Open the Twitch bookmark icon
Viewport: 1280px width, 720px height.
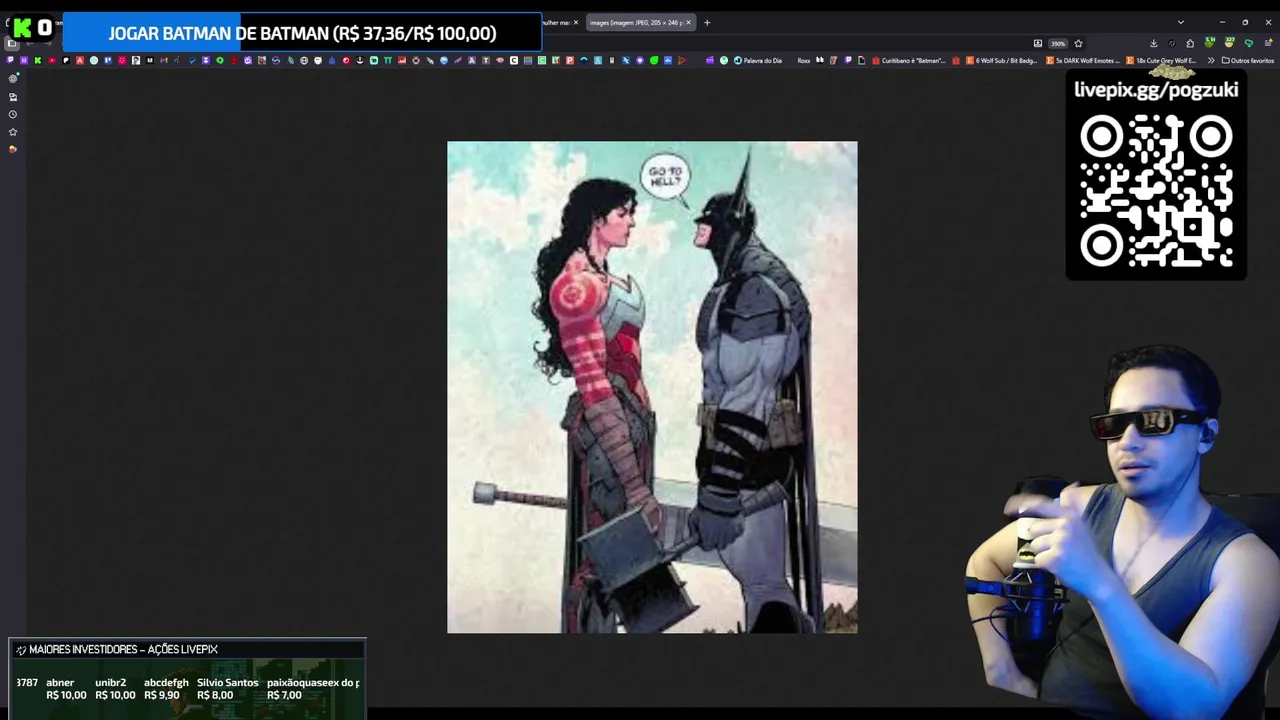[10, 60]
